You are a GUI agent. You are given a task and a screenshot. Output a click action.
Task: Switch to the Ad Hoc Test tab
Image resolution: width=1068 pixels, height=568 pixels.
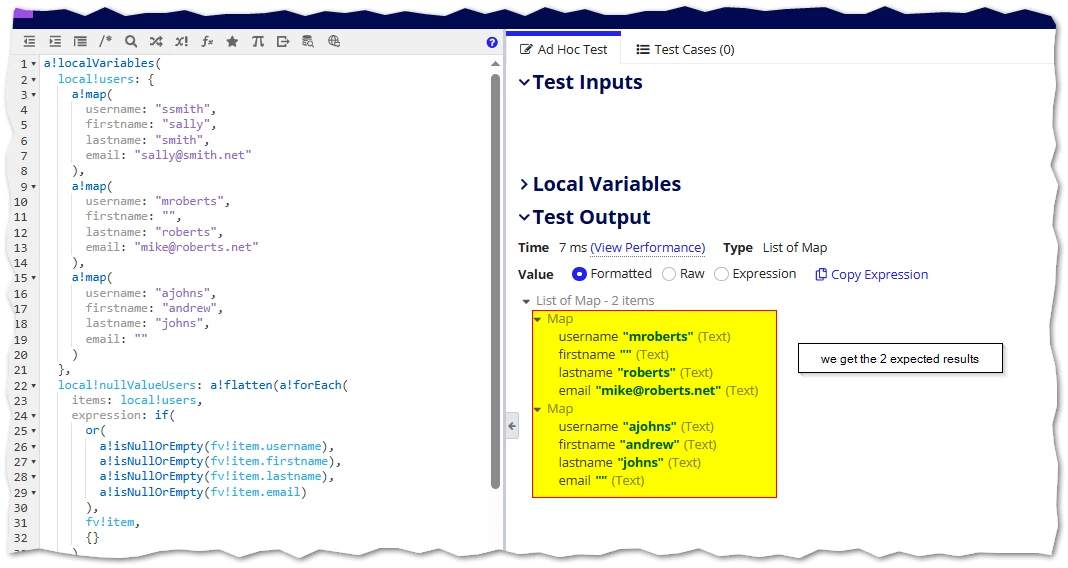(x=563, y=49)
